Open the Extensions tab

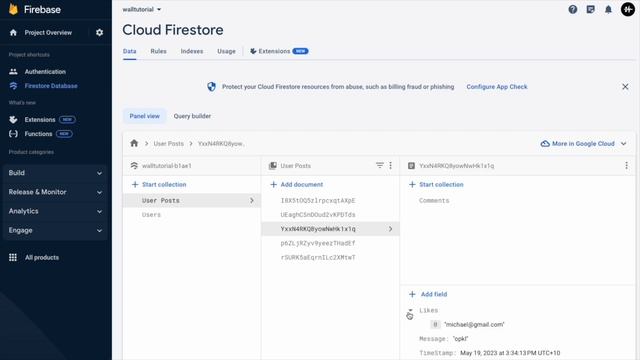(279, 51)
